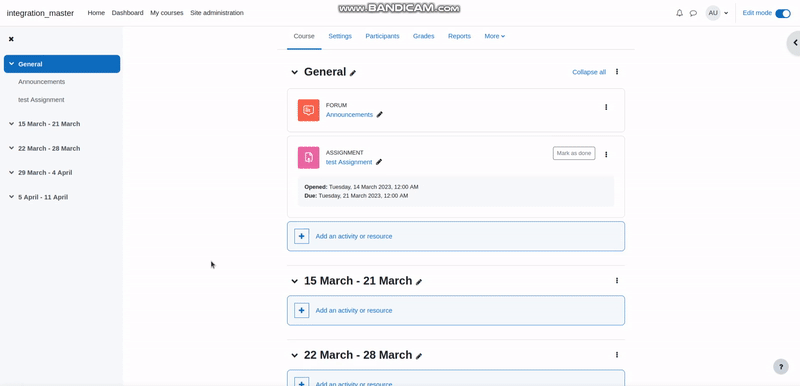Image resolution: width=800 pixels, height=386 pixels.
Task: Edit test Assignment title pencil icon
Action: 379,162
